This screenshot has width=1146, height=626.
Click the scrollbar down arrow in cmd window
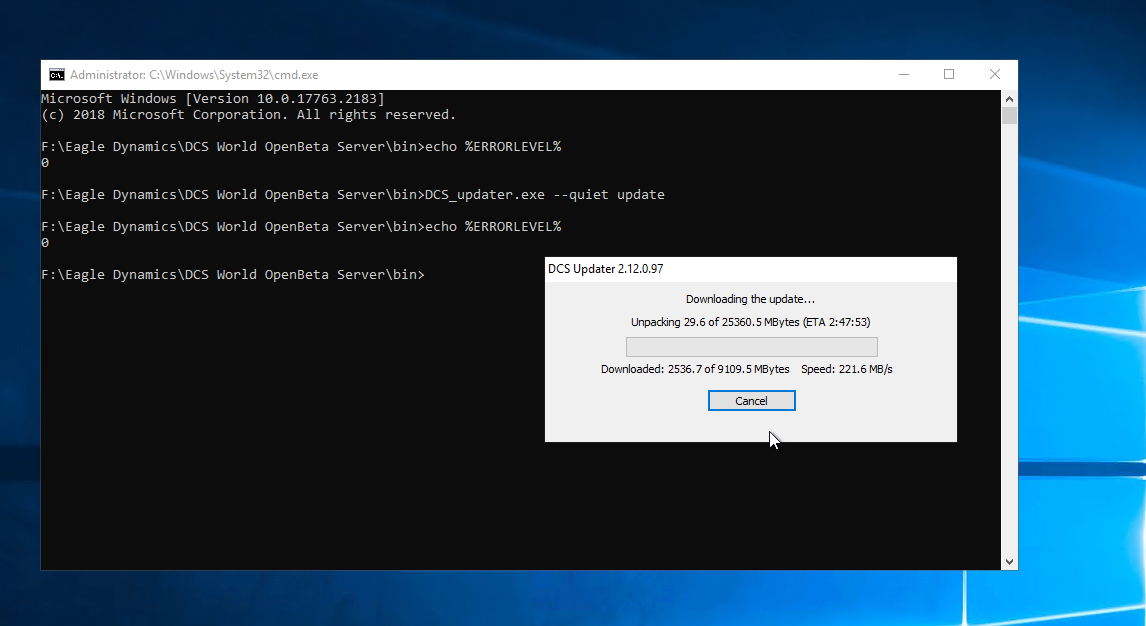pyautogui.click(x=1009, y=562)
